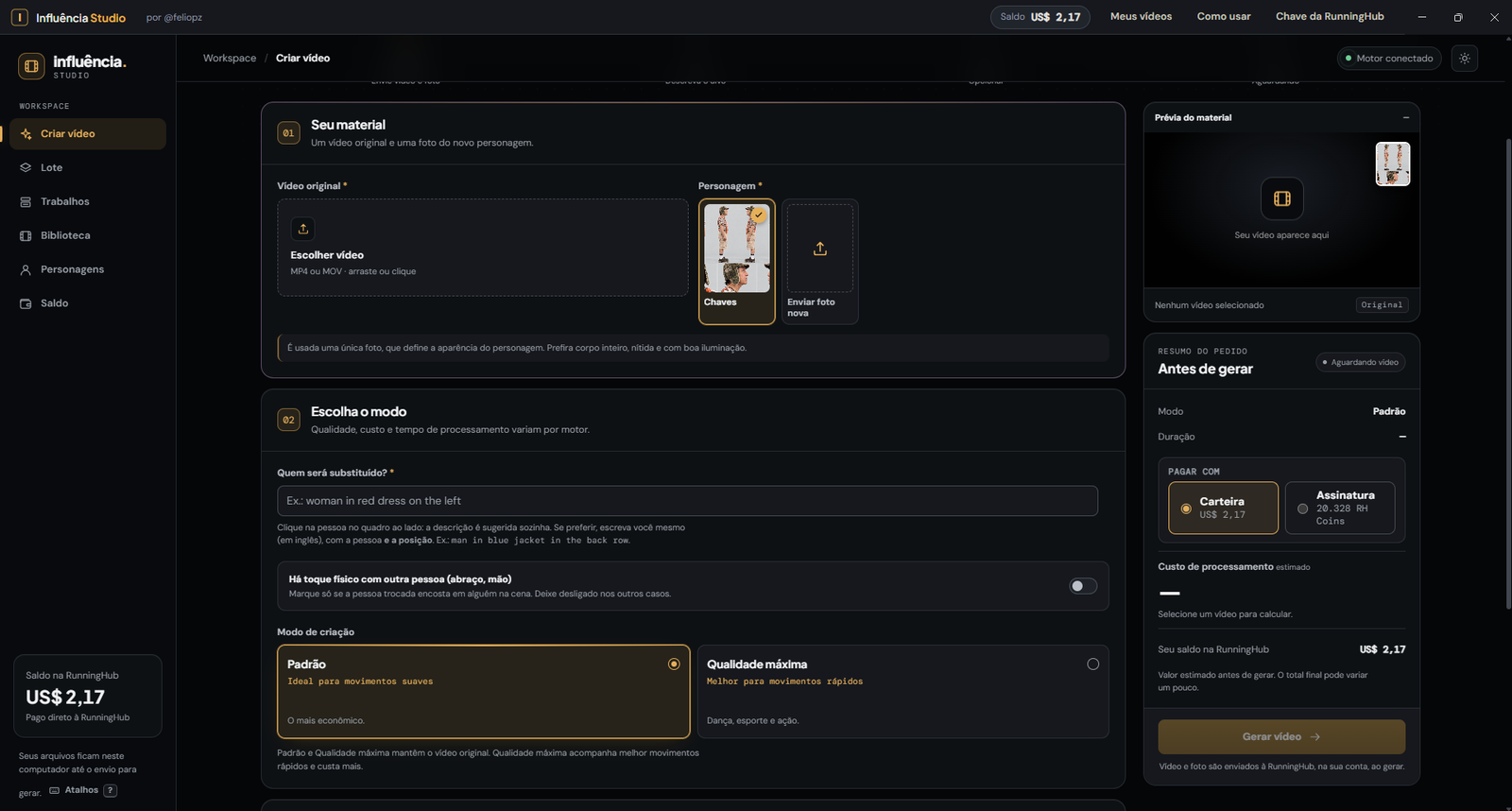Click the Trabalhos list icon in sidebar
The image size is (1512, 811).
[26, 201]
